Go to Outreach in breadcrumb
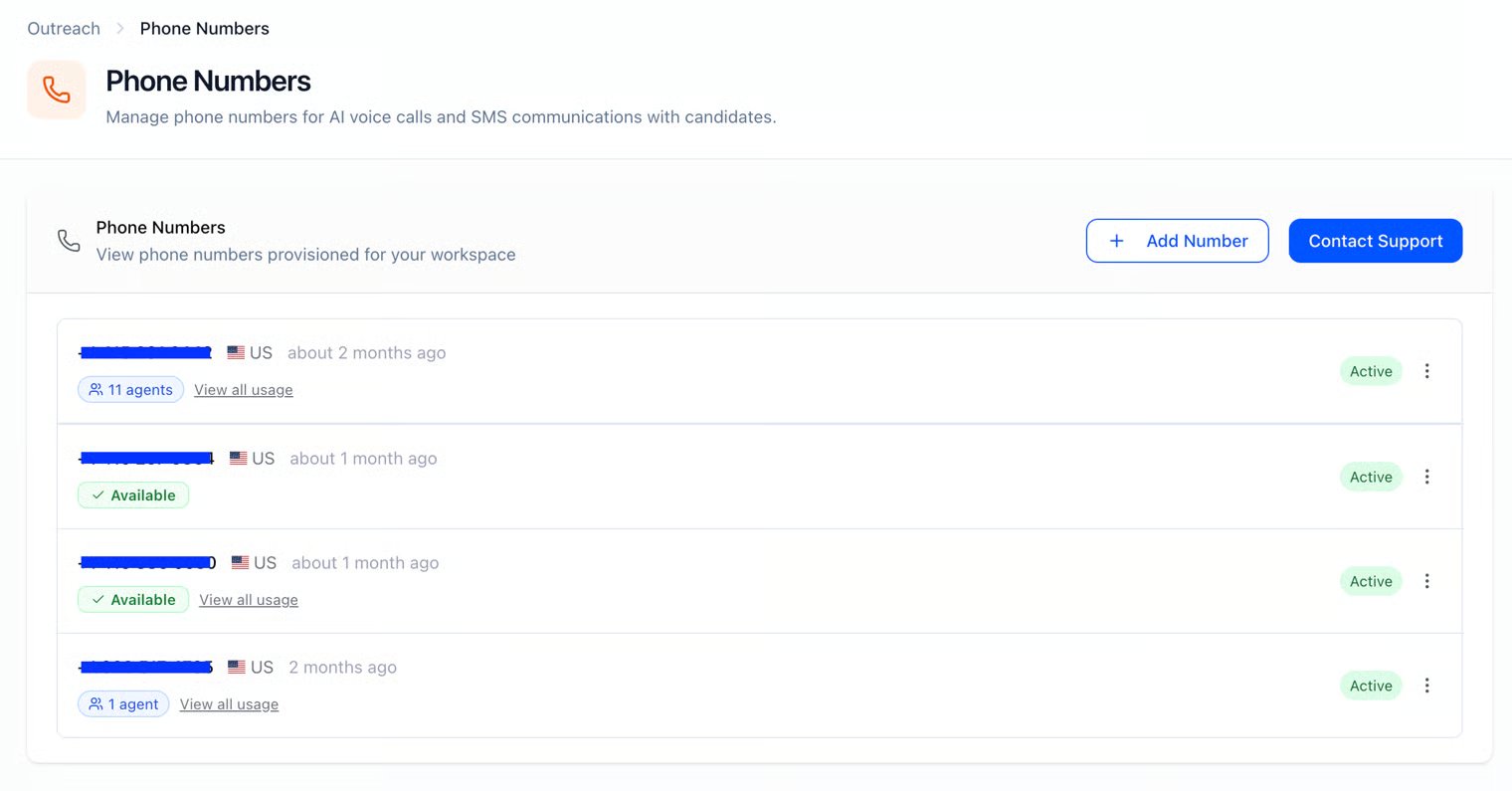The width and height of the screenshot is (1512, 791). tap(64, 28)
